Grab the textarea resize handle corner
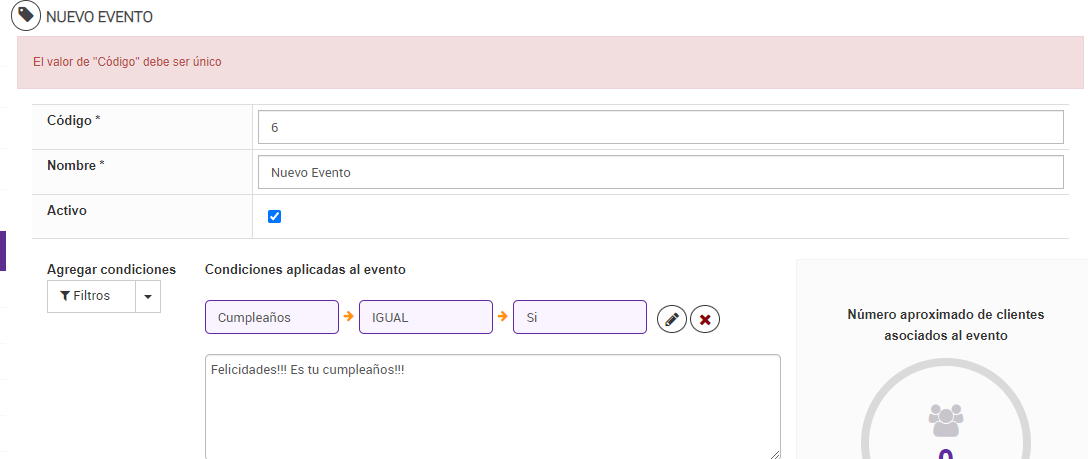The height and width of the screenshot is (459, 1088). click(x=775, y=454)
